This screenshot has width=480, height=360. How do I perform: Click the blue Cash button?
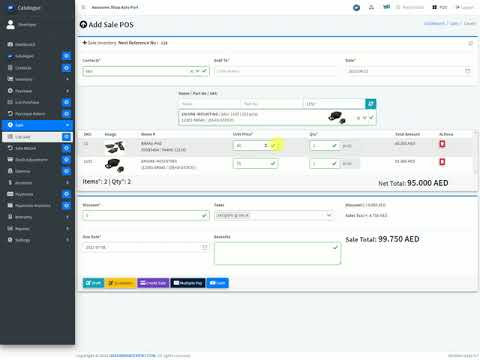click(x=218, y=283)
